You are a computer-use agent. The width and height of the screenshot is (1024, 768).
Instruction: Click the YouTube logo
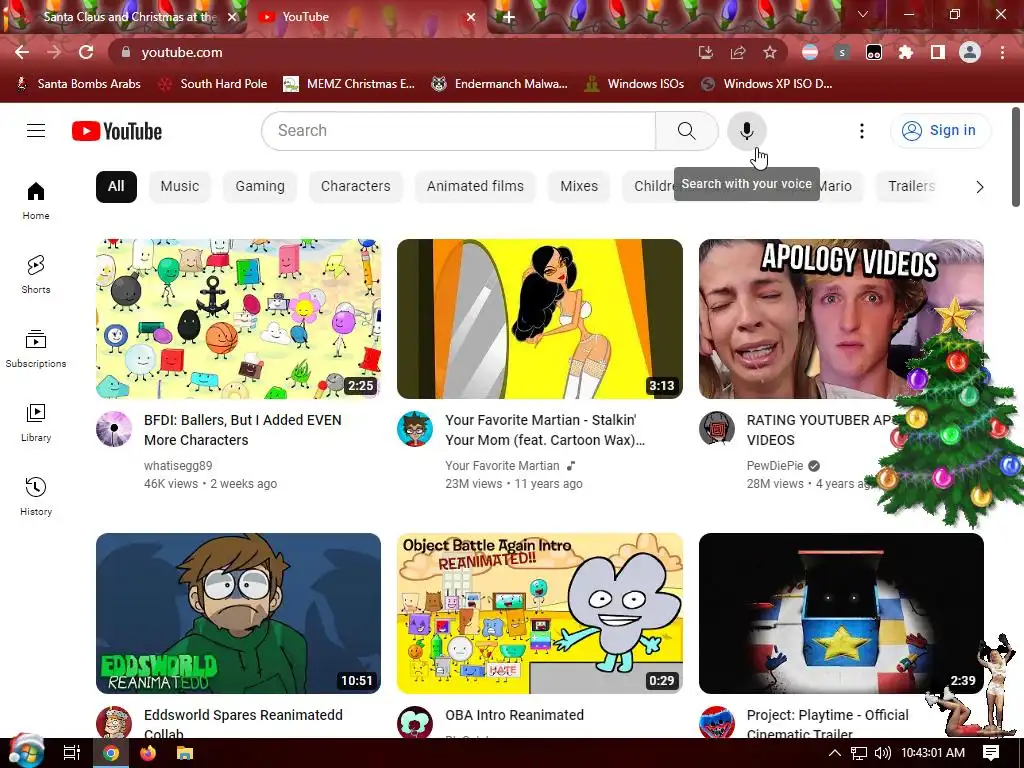(117, 131)
